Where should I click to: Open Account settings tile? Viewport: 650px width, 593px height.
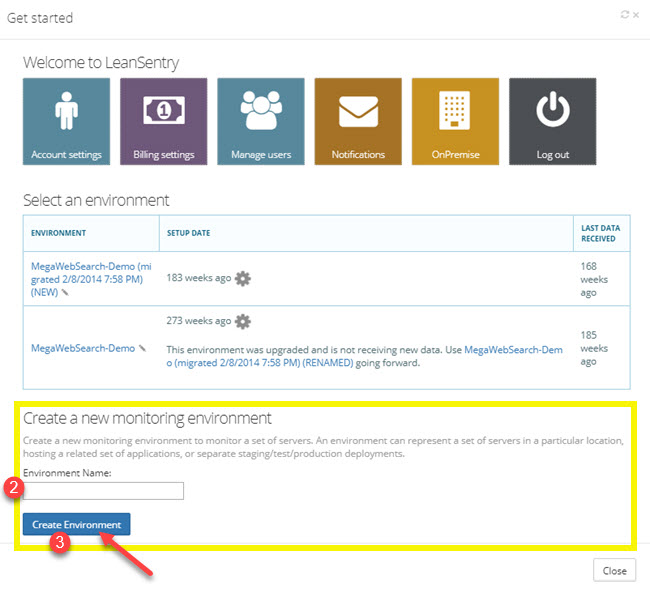(x=66, y=122)
